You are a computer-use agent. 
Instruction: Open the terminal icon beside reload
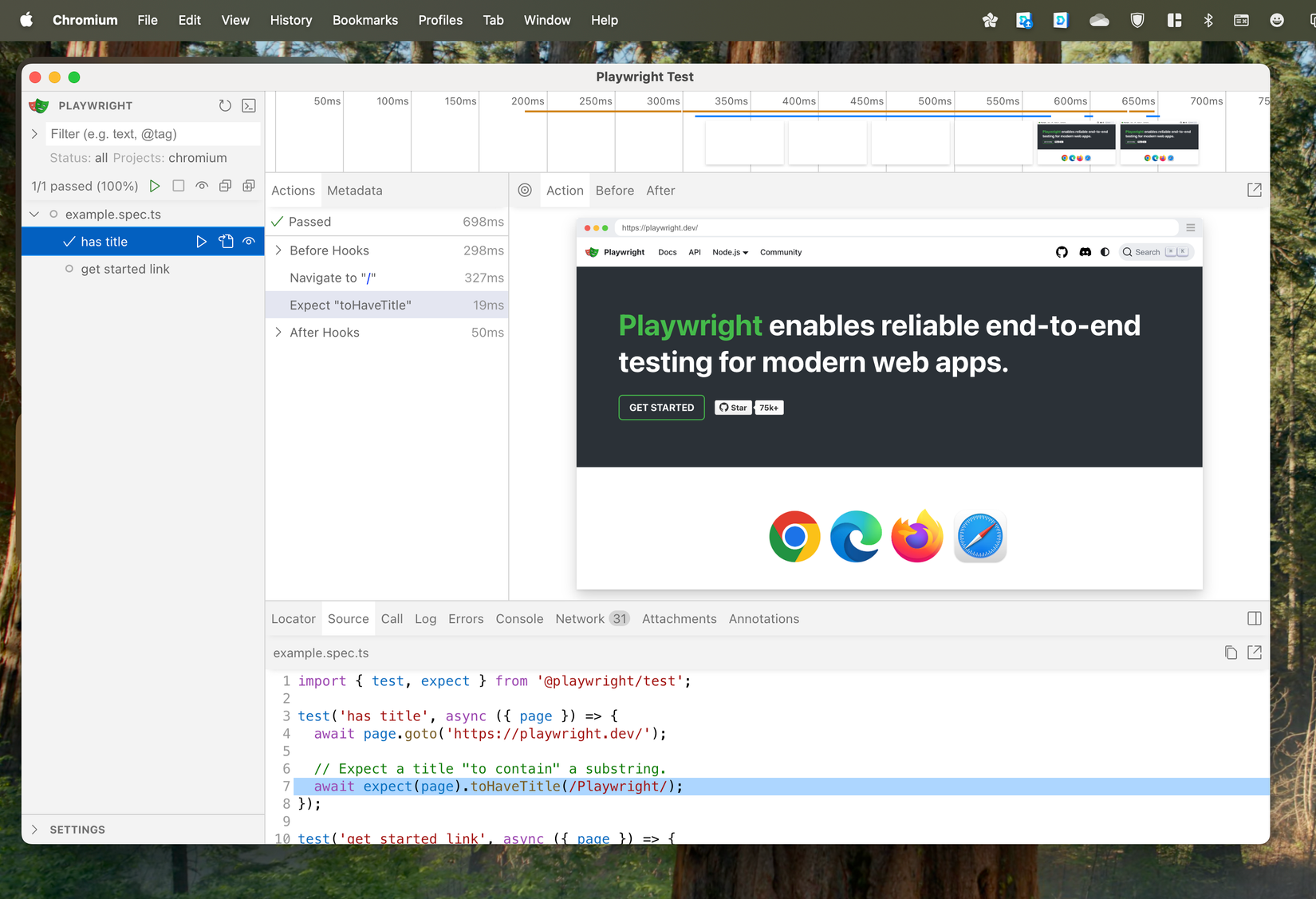[249, 104]
